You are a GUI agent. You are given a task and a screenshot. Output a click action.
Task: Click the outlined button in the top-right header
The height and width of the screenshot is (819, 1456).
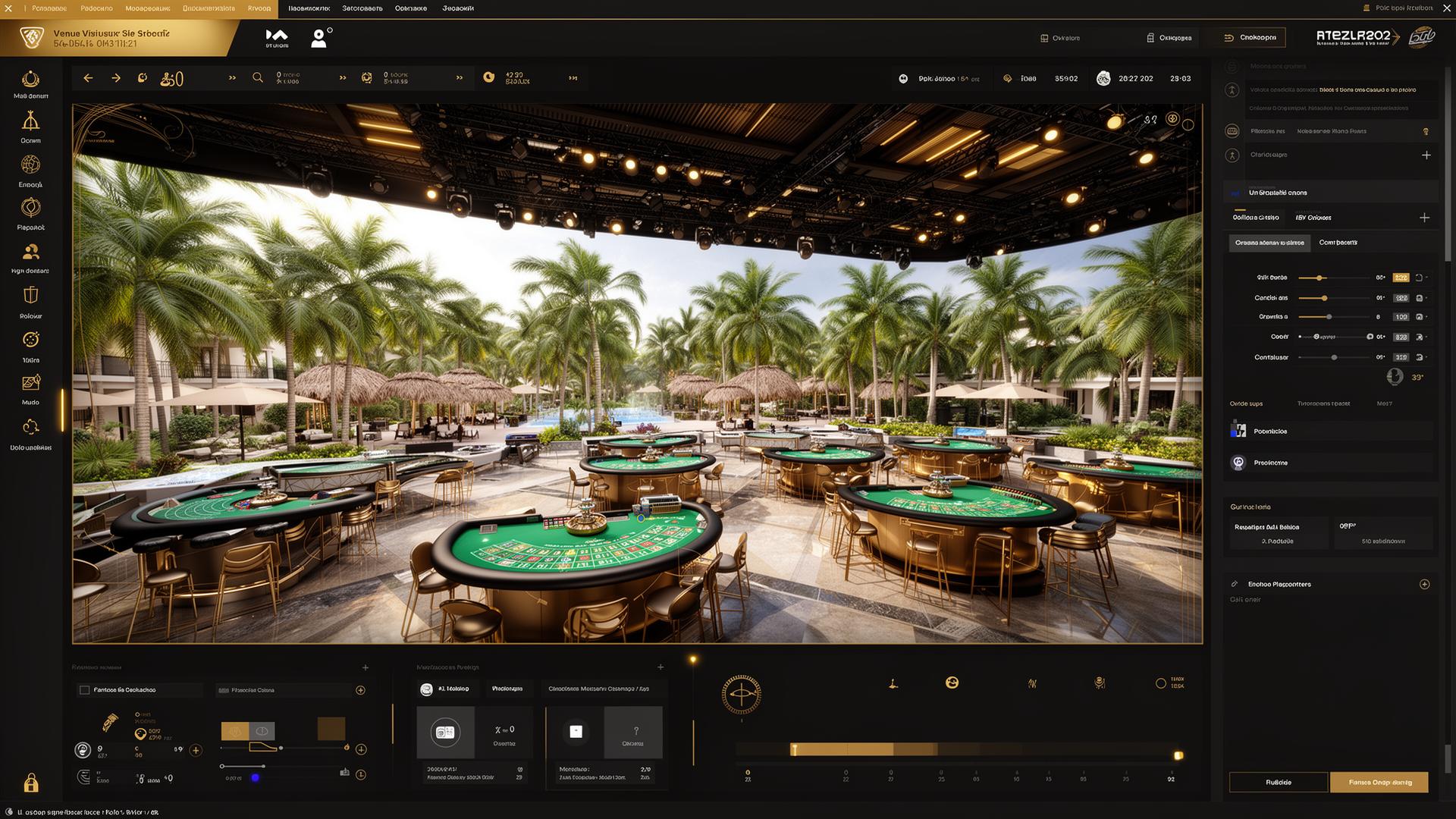(1246, 36)
